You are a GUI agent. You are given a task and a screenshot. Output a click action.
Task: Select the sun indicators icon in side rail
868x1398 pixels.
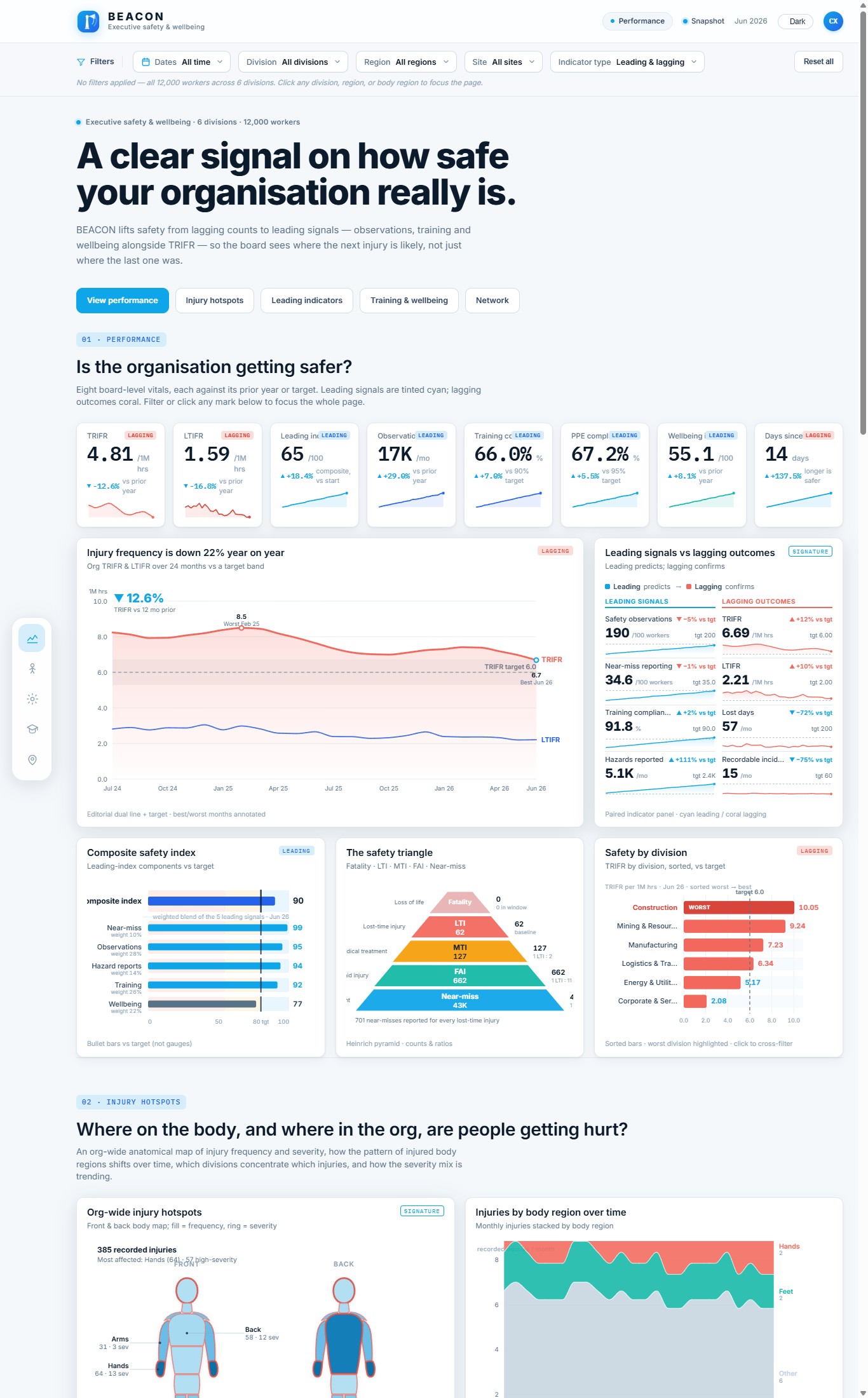pos(32,699)
